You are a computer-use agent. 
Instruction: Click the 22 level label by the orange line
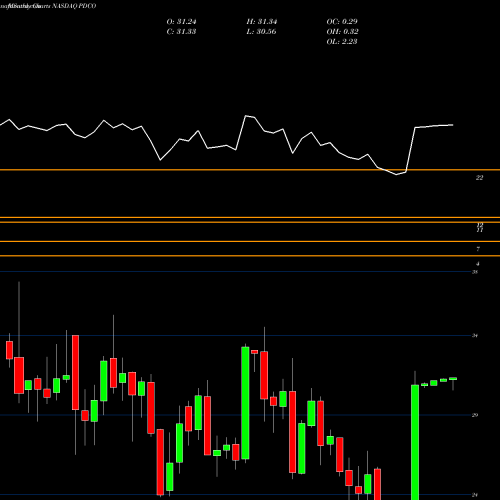tap(479, 178)
